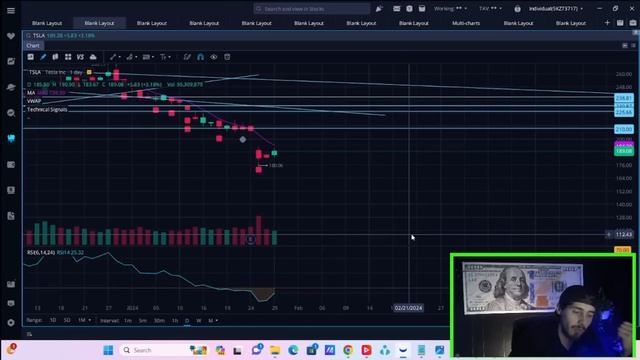Click the yellow square beside 1 day
Image resolution: width=640 pixels, height=360 pixels.
[89, 72]
